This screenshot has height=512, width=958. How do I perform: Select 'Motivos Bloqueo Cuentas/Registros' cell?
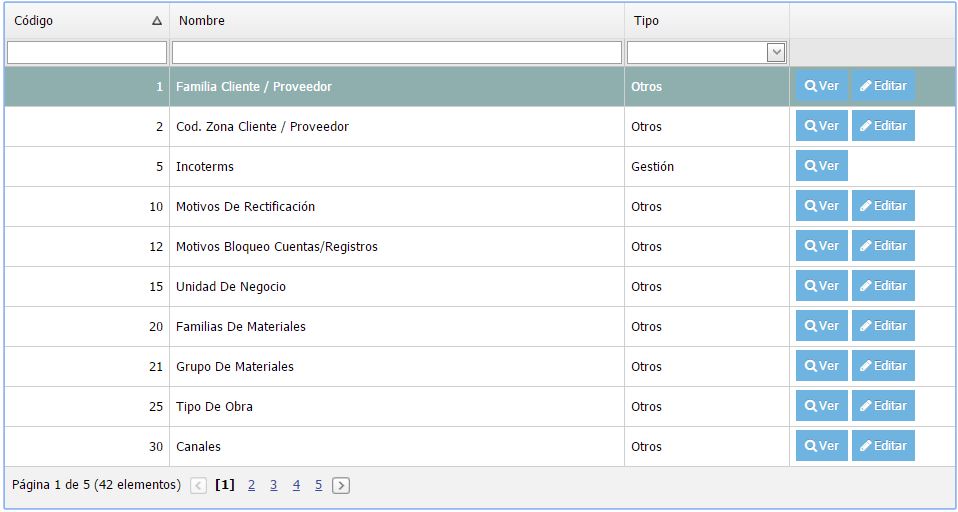point(397,247)
